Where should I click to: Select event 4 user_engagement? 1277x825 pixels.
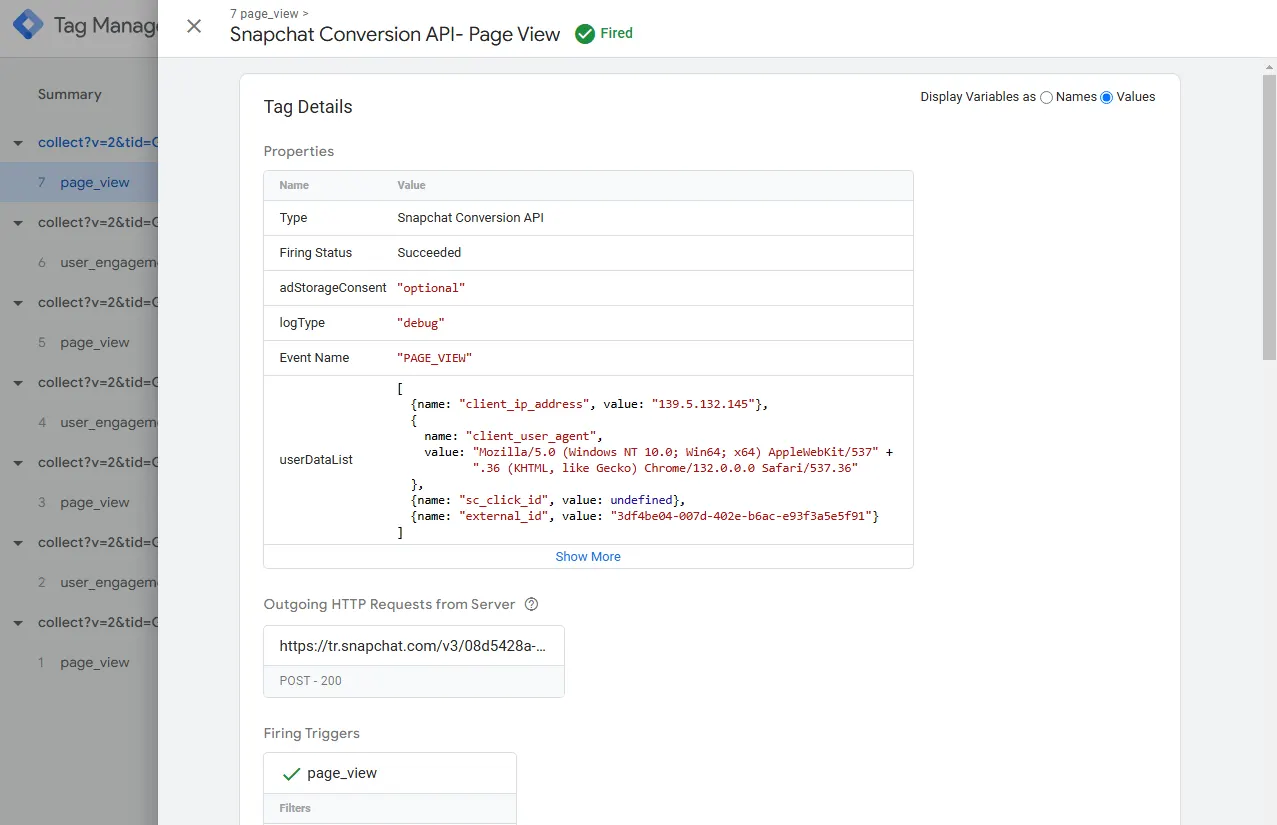point(79,423)
